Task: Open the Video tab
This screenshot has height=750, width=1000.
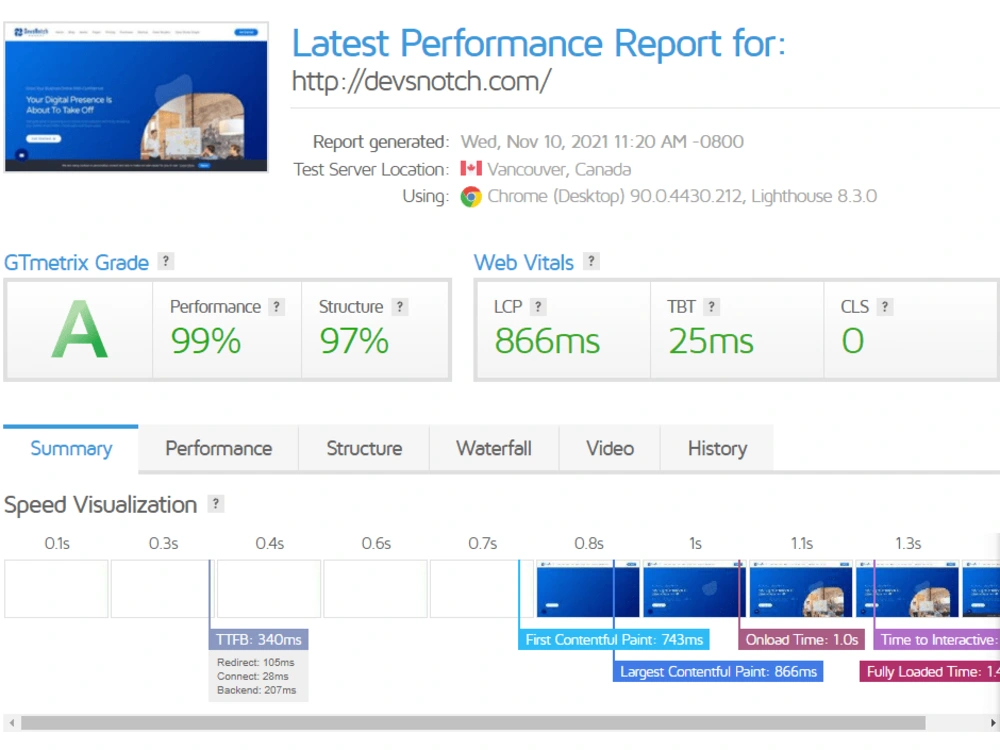Action: coord(610,448)
